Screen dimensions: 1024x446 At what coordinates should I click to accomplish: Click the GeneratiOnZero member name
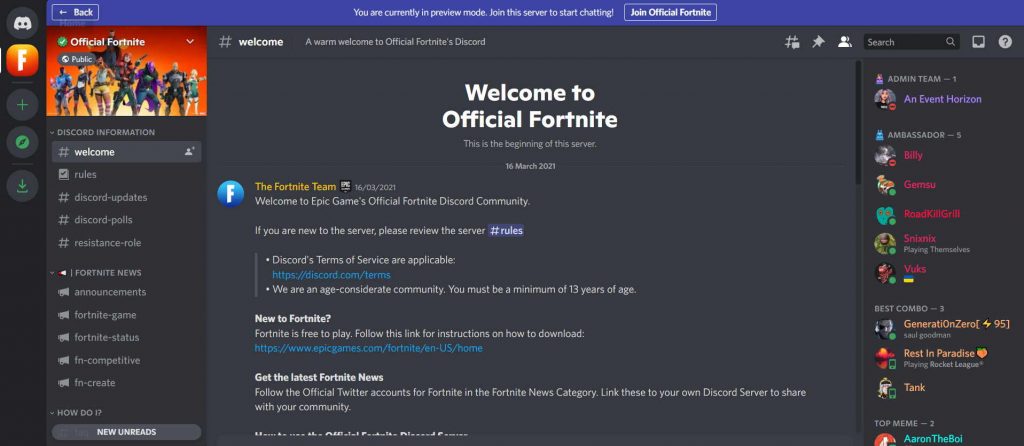click(x=956, y=324)
